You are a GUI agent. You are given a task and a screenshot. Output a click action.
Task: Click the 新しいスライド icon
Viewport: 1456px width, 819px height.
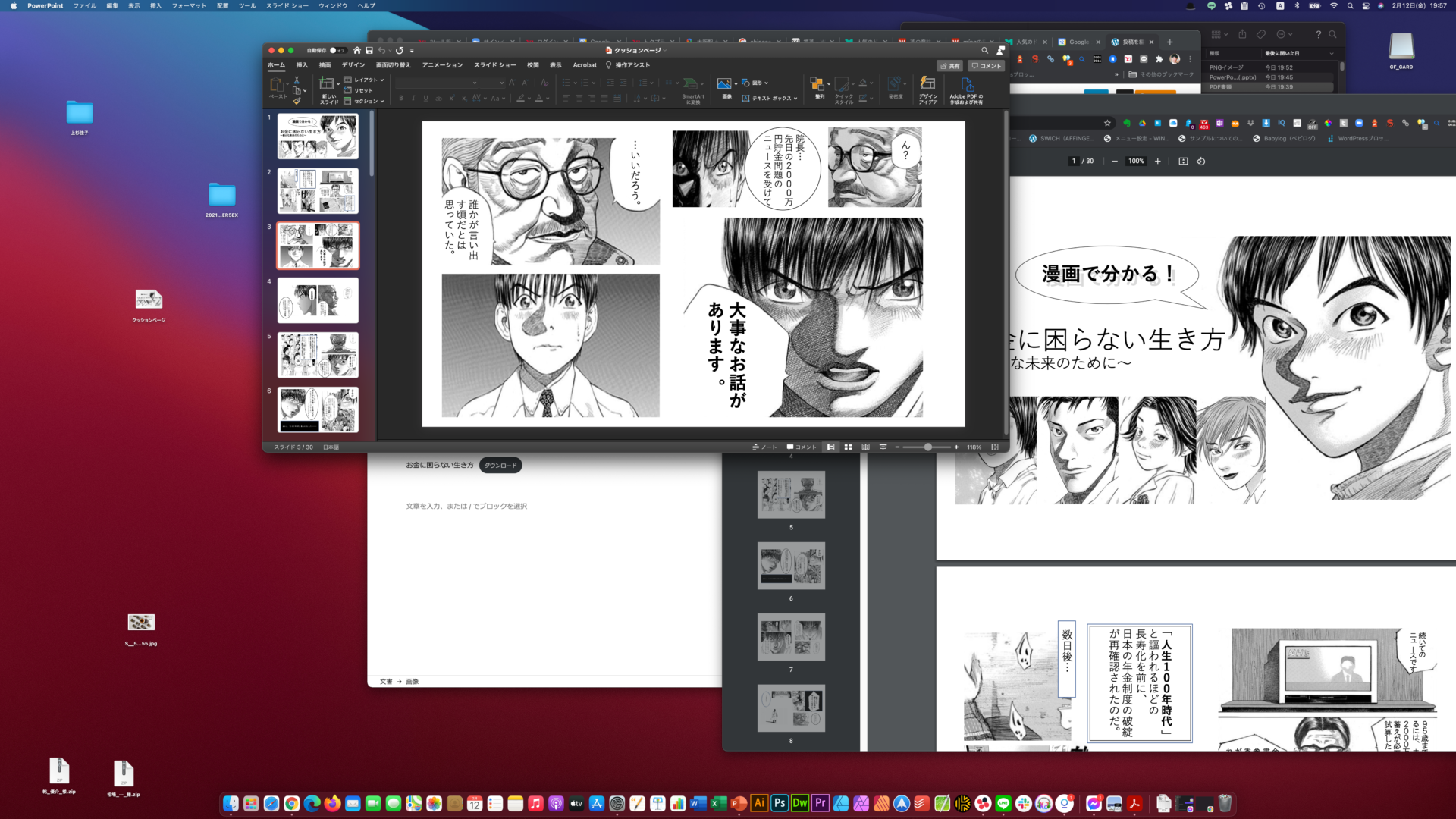[x=327, y=83]
